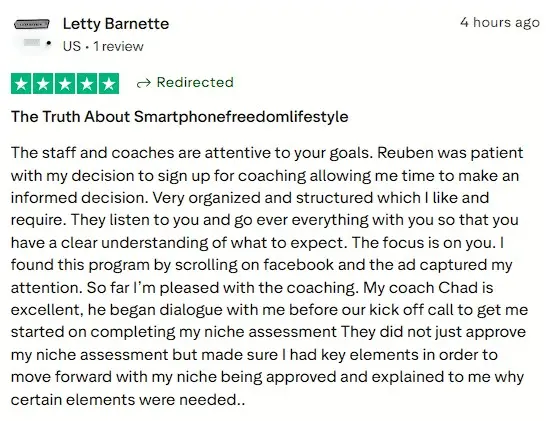Click the word 'Smartphonefreedomlifestyle' in the title

pos(241,117)
